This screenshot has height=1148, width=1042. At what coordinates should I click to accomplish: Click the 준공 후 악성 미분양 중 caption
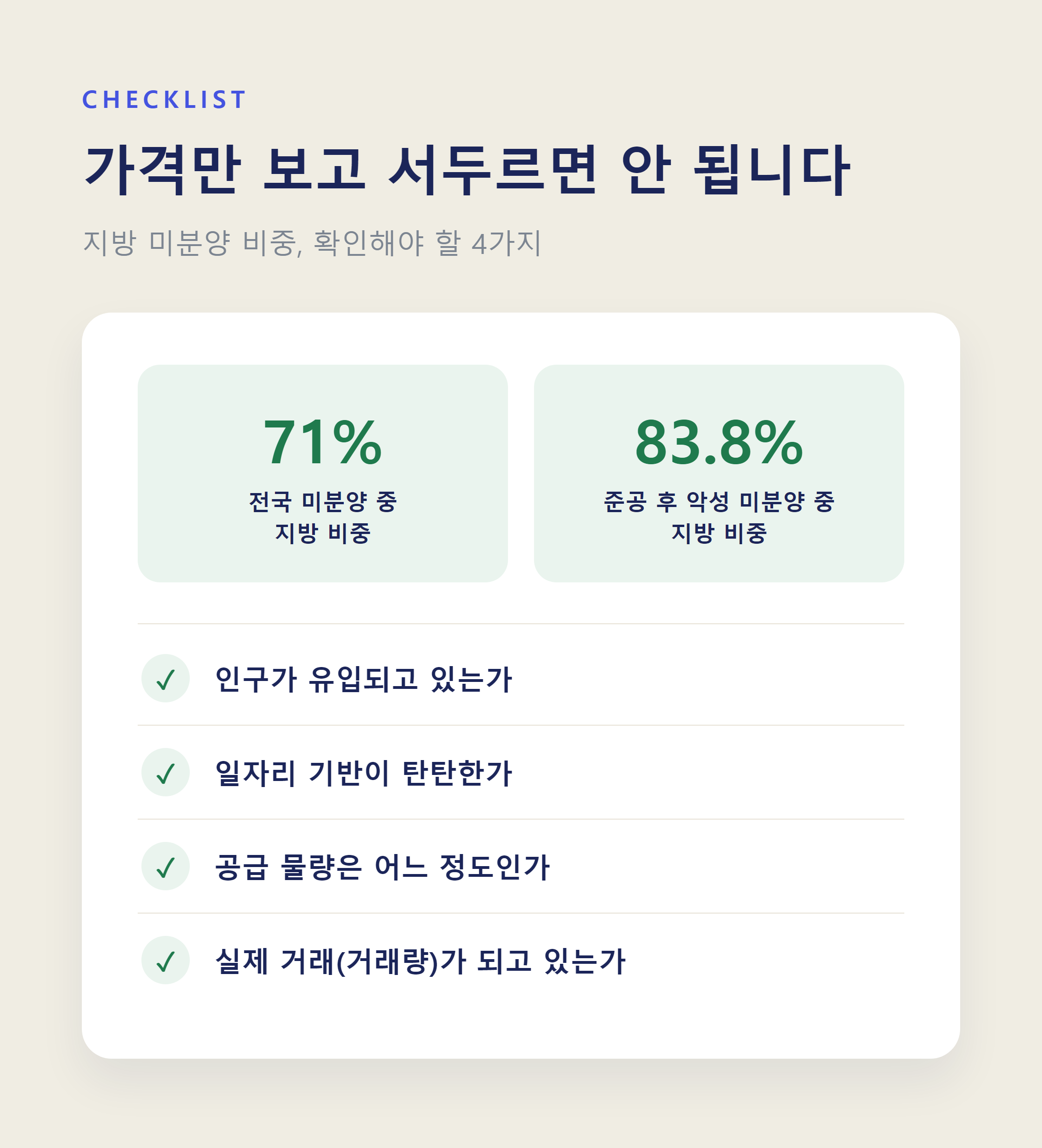point(719,502)
